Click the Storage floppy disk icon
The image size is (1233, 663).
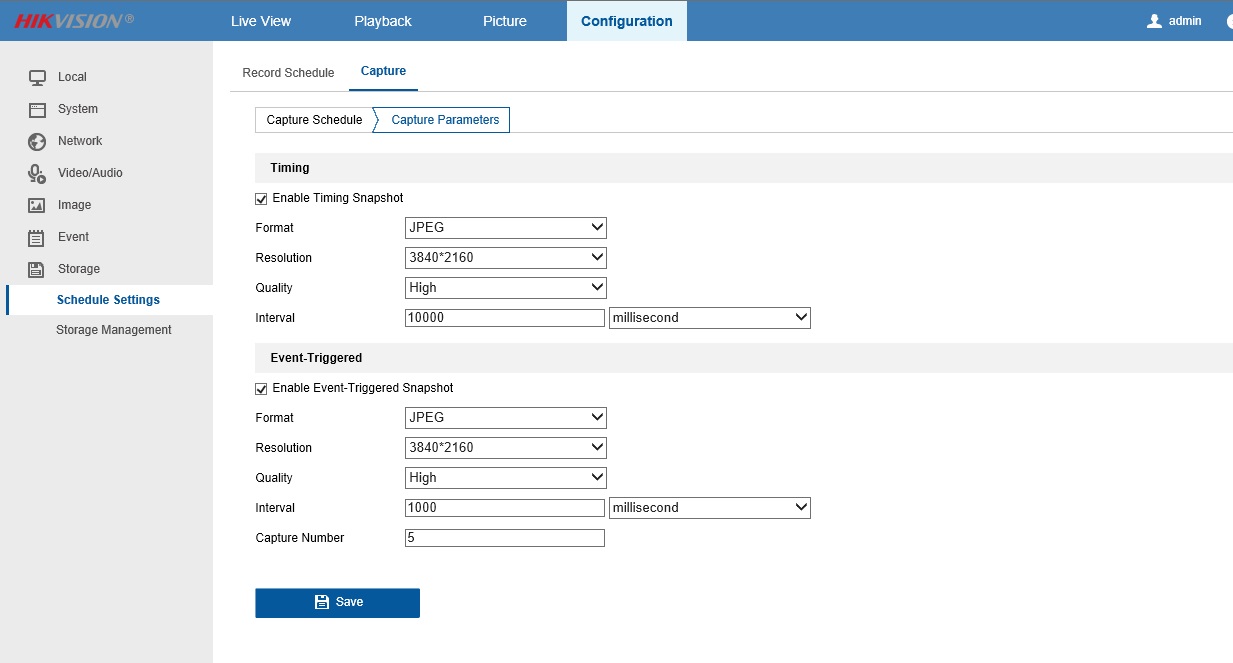pyautogui.click(x=37, y=269)
